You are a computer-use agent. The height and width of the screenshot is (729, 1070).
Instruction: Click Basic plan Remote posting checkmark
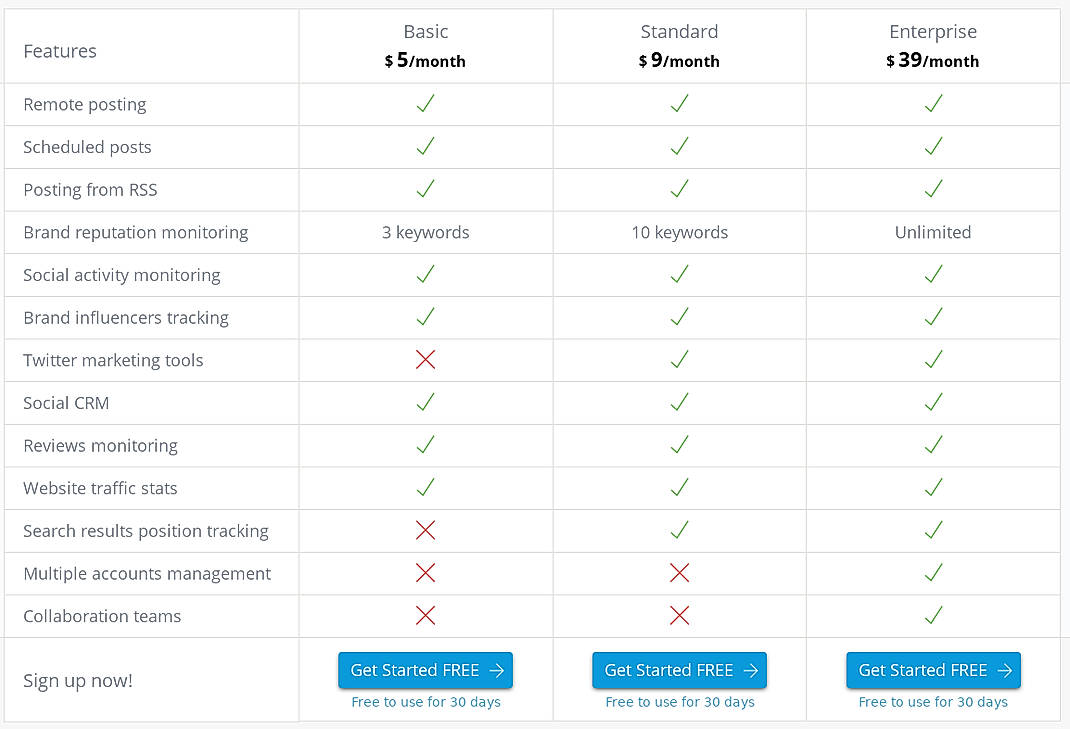[425, 104]
